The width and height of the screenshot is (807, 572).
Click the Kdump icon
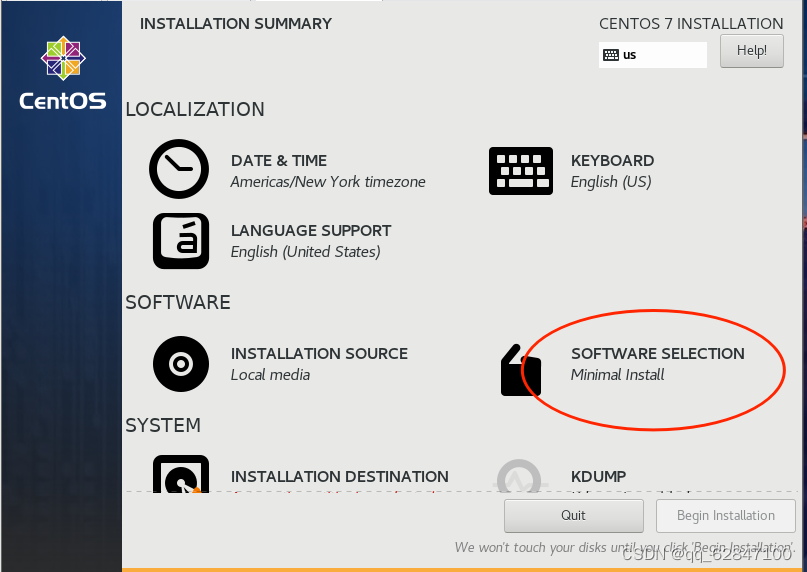tap(520, 476)
